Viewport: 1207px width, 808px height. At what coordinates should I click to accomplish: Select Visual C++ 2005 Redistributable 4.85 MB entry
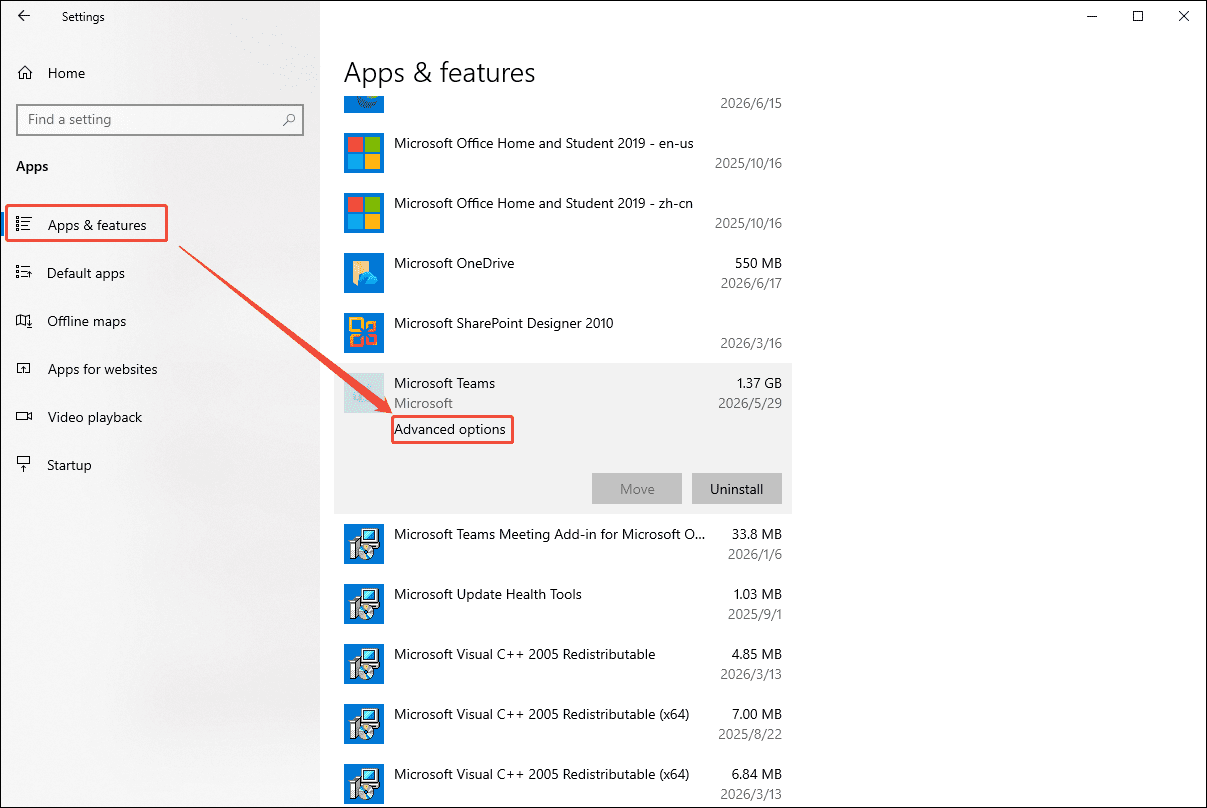click(x=525, y=654)
